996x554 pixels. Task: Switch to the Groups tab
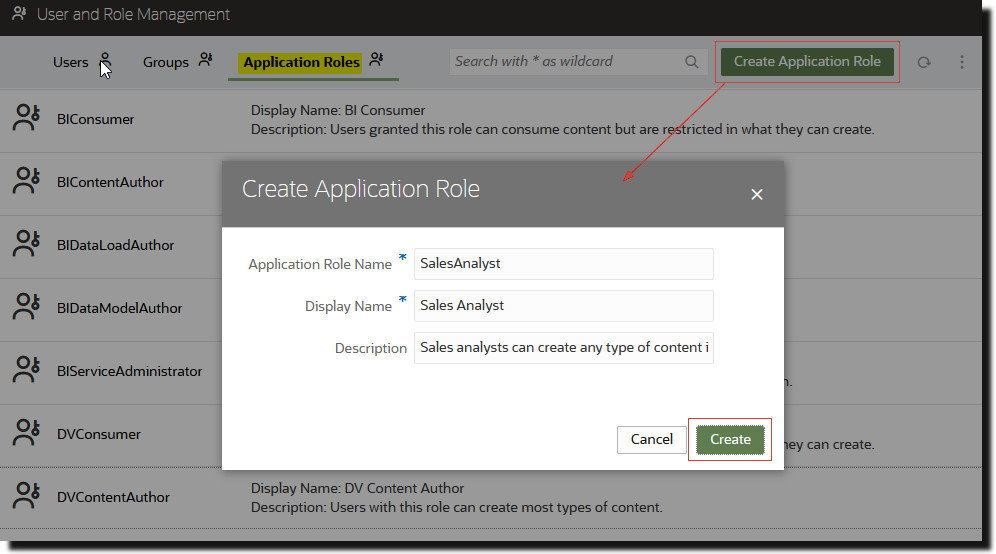[x=166, y=62]
